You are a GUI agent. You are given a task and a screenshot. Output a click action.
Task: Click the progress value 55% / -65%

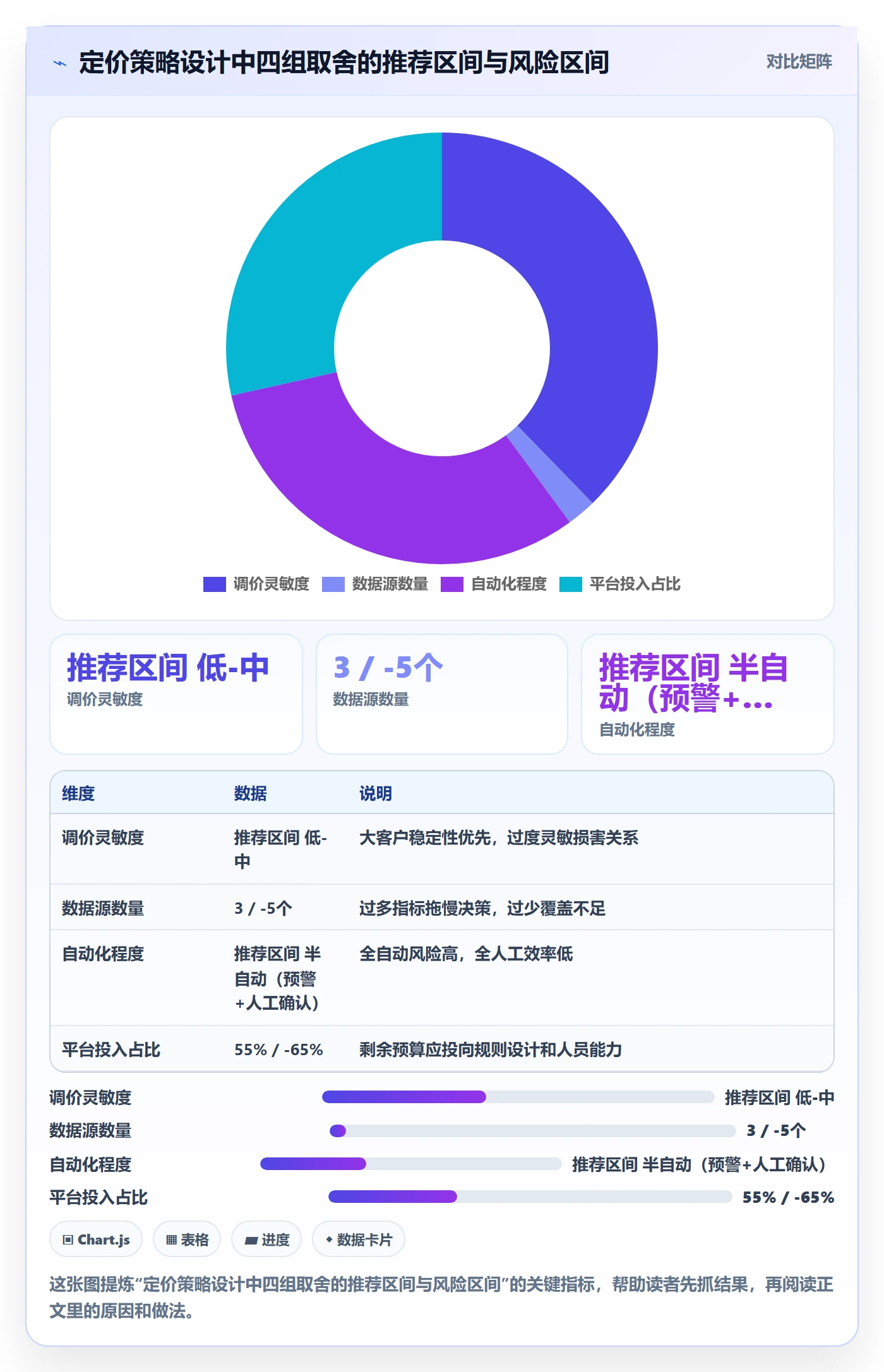[788, 1197]
